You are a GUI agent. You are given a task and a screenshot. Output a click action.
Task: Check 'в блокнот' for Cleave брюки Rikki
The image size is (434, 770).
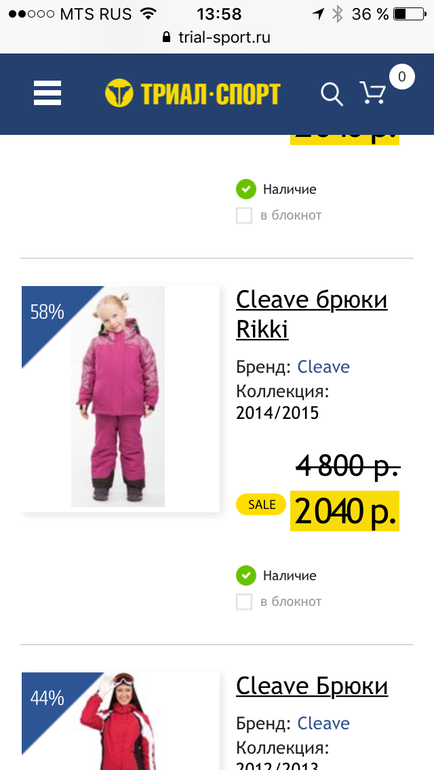[x=244, y=602]
